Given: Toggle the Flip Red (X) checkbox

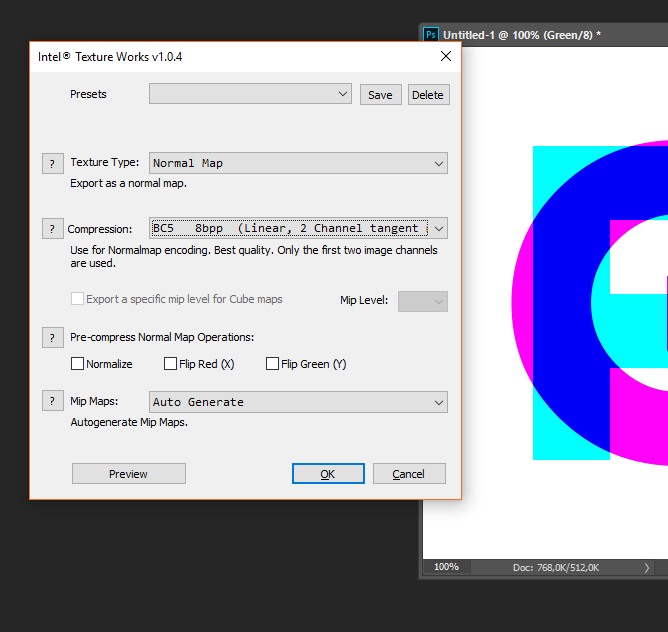Looking at the screenshot, I should click(171, 364).
